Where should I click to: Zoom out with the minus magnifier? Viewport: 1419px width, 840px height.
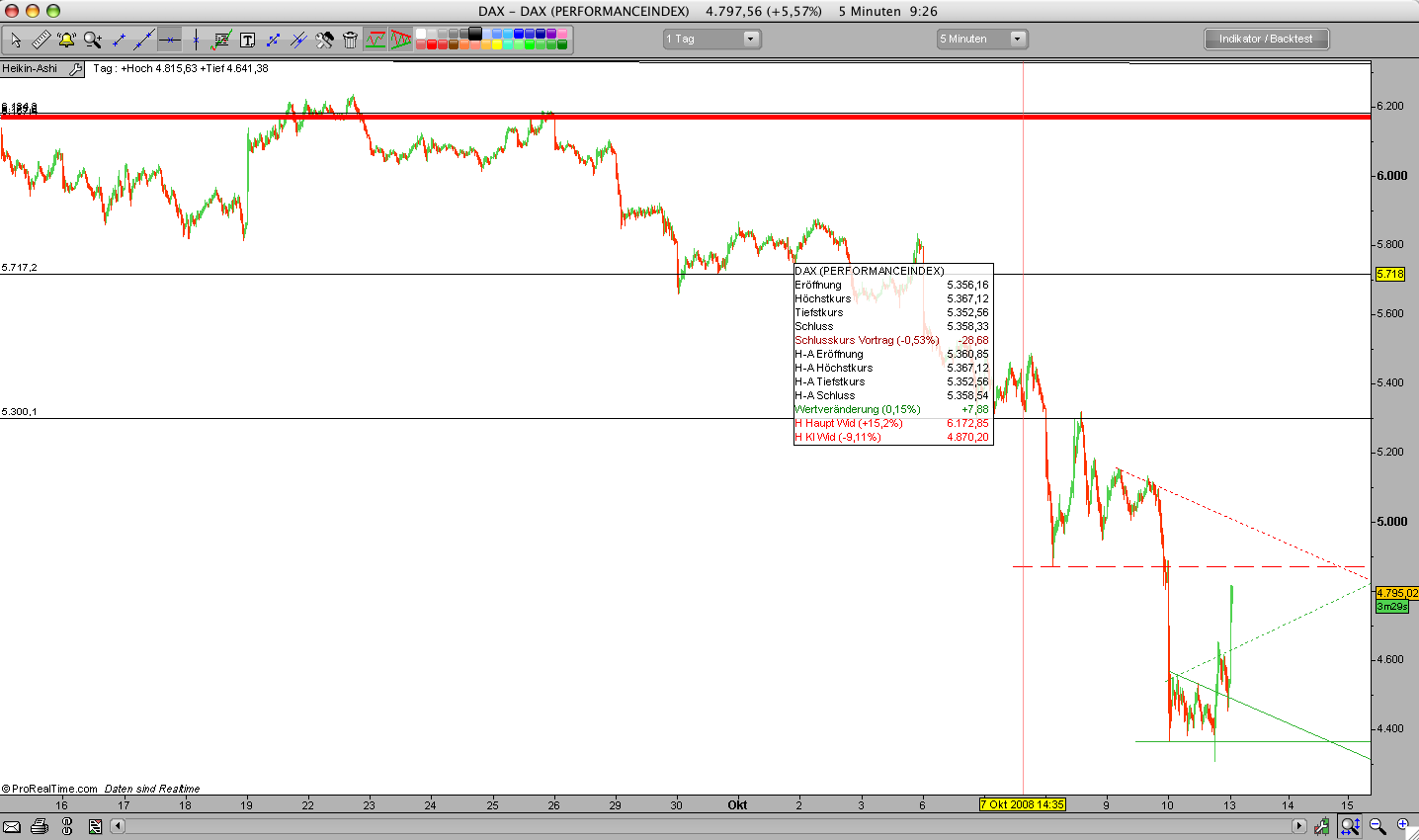tap(1377, 826)
